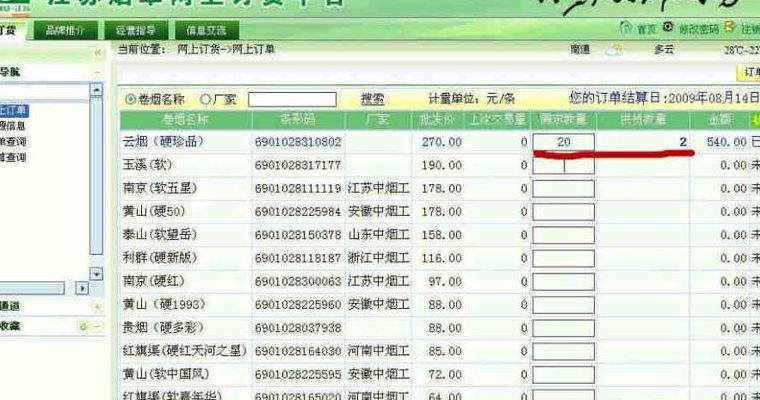Click the navigation list scroll-right arrow
The image size is (760, 400).
[x=82, y=288]
